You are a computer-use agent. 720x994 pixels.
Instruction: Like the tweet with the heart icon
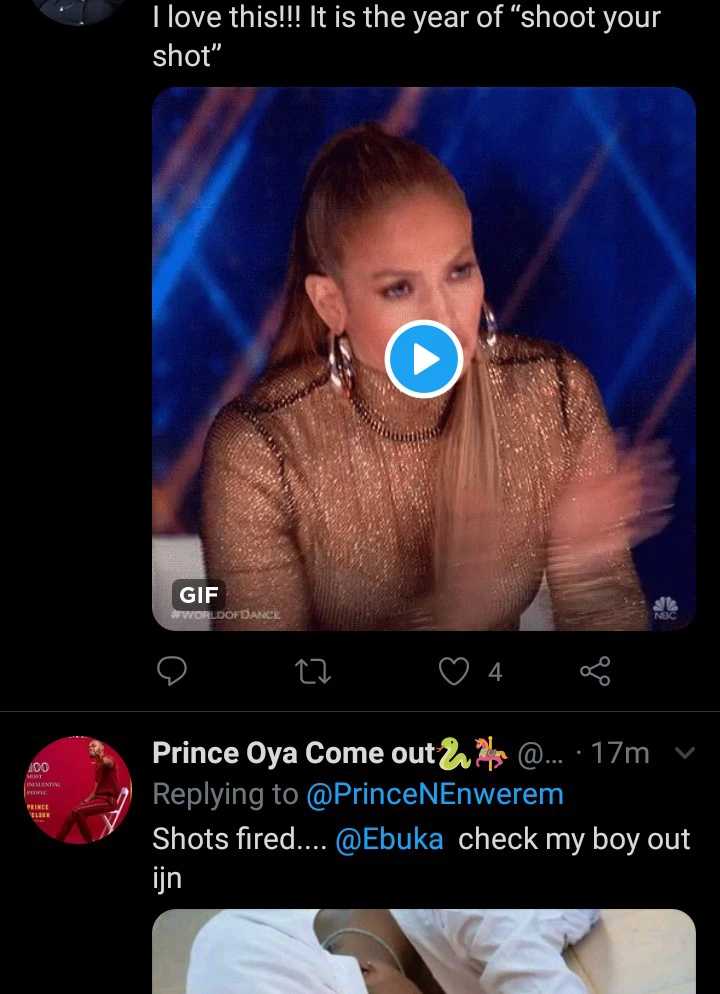454,672
